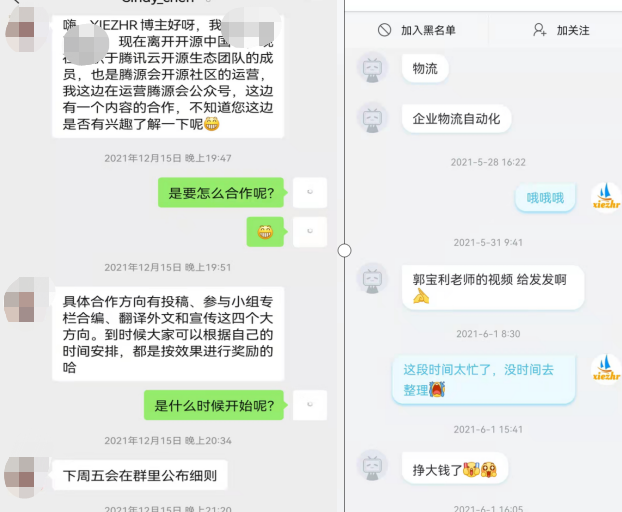Open avatar beside 挣大钱了 message

click(x=372, y=465)
